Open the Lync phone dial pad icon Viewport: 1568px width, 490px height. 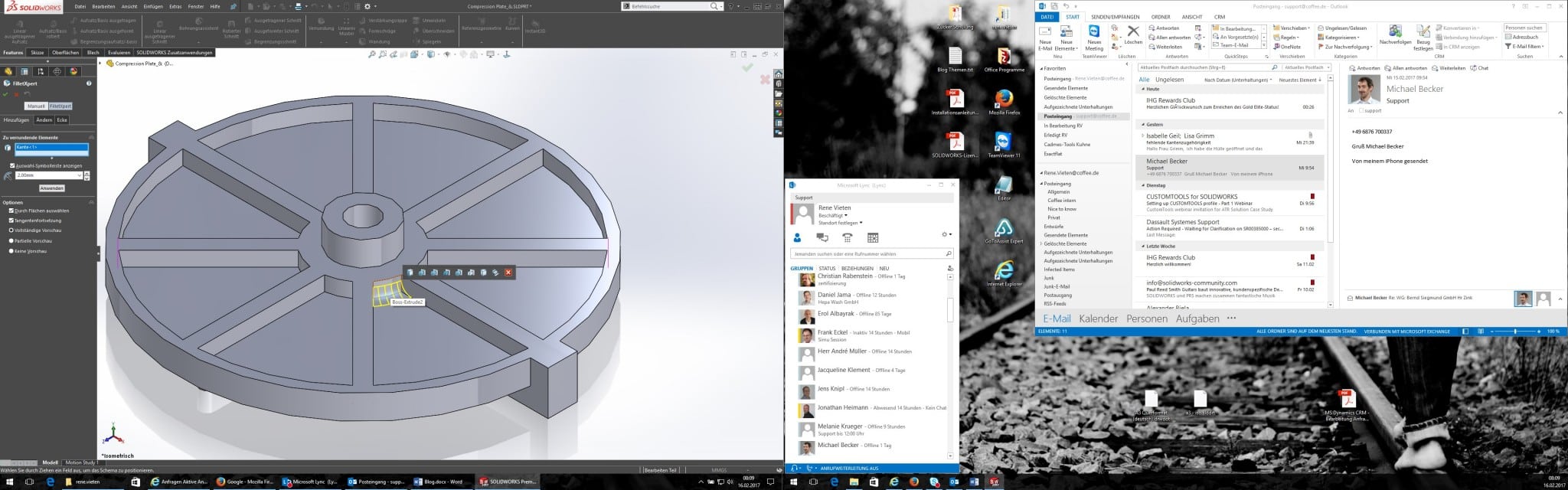pos(848,237)
